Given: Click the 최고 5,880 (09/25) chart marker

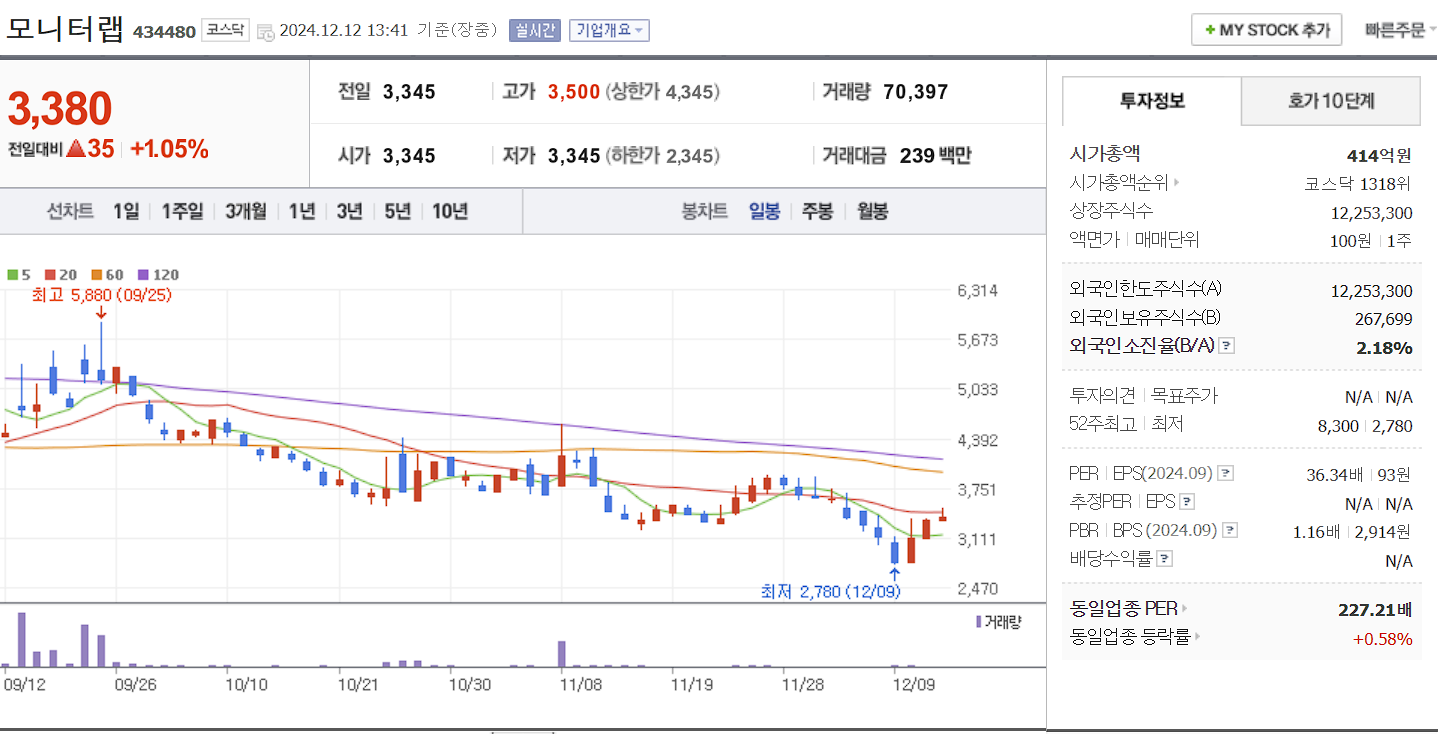Looking at the screenshot, I should (100, 295).
